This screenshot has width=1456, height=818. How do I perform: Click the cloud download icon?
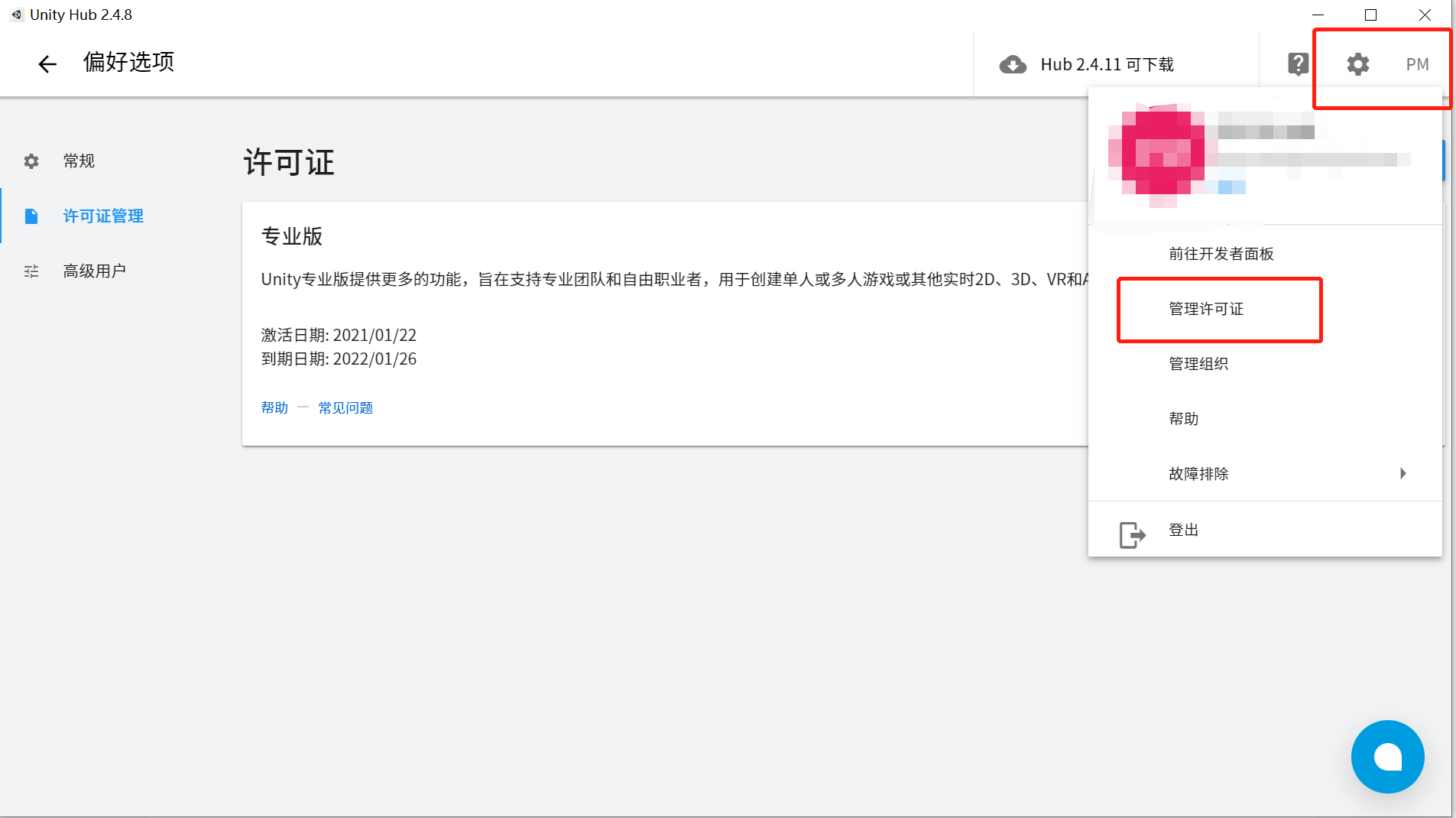point(1013,65)
